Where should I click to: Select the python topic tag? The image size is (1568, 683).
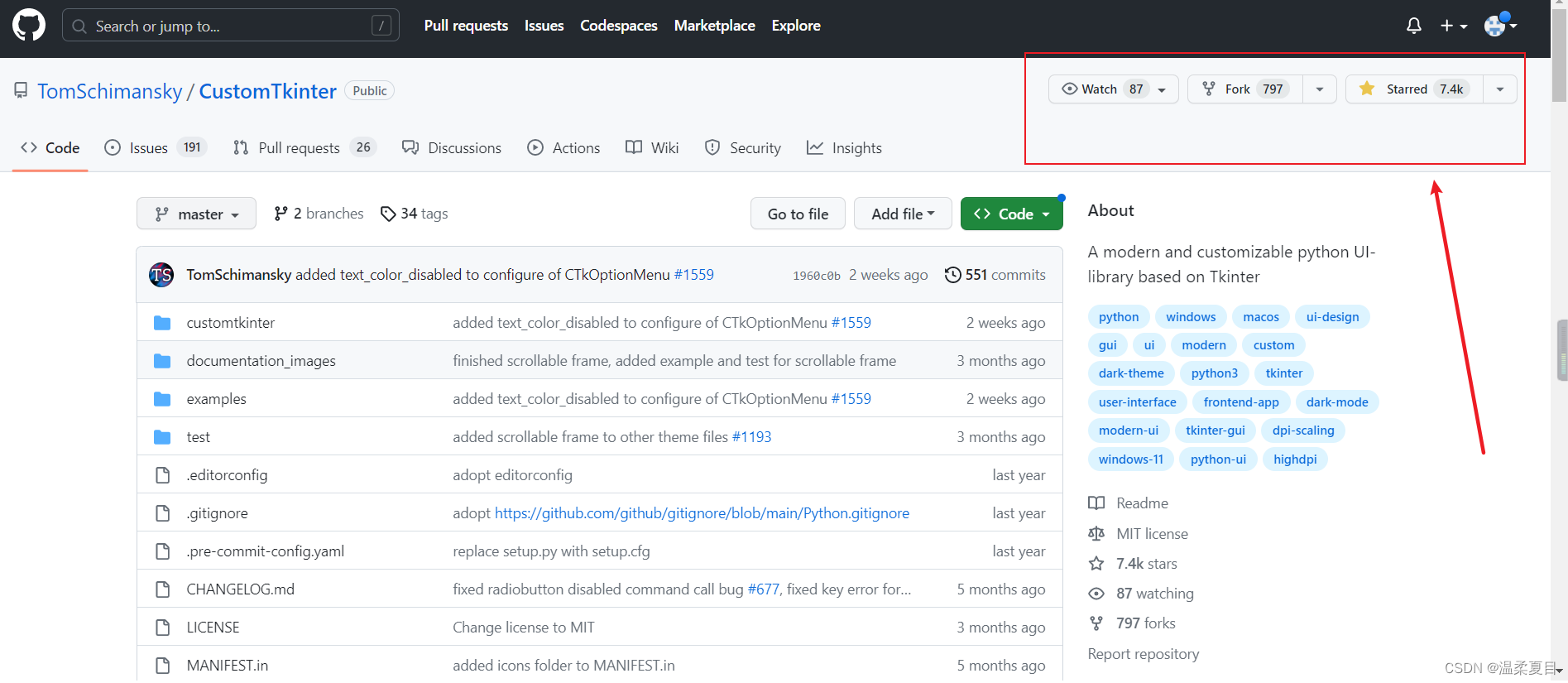click(1119, 317)
